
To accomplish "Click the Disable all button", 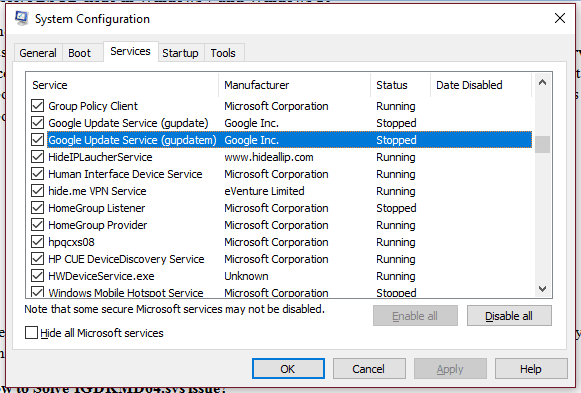I will (509, 316).
